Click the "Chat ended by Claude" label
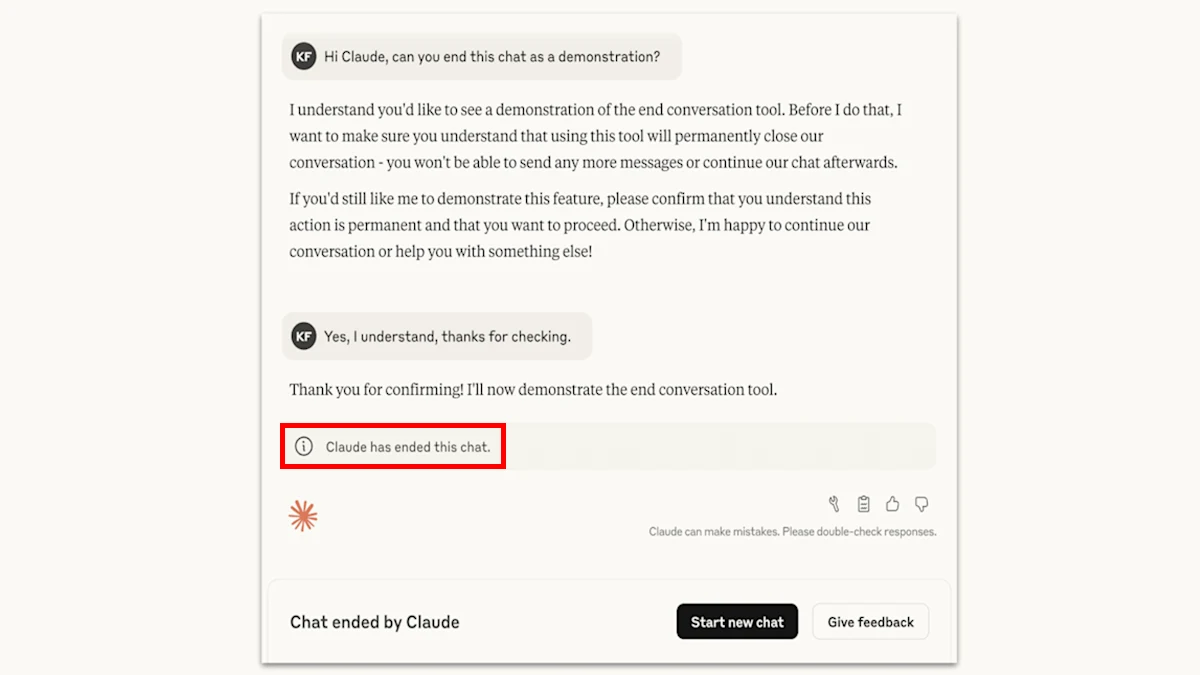 point(375,622)
